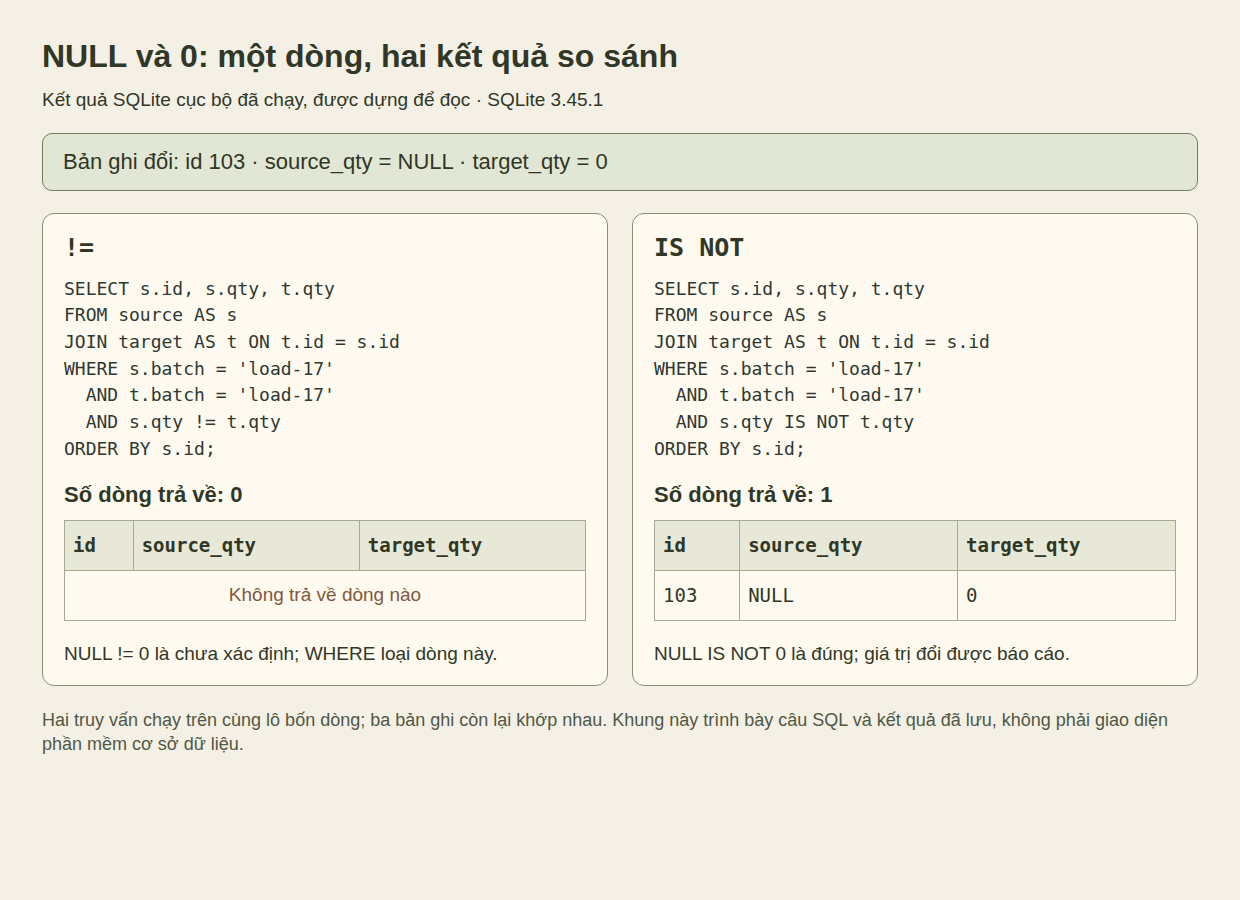The height and width of the screenshot is (900, 1240).
Task: Click "source_qty" header in the IS NOT table
Action: [x=848, y=545]
